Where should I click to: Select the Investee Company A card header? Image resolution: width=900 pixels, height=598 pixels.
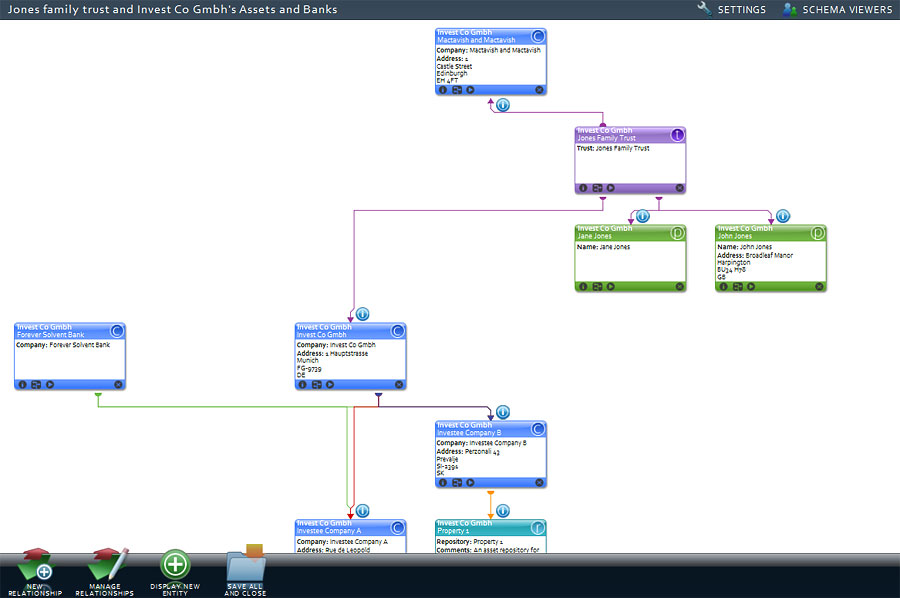350,527
